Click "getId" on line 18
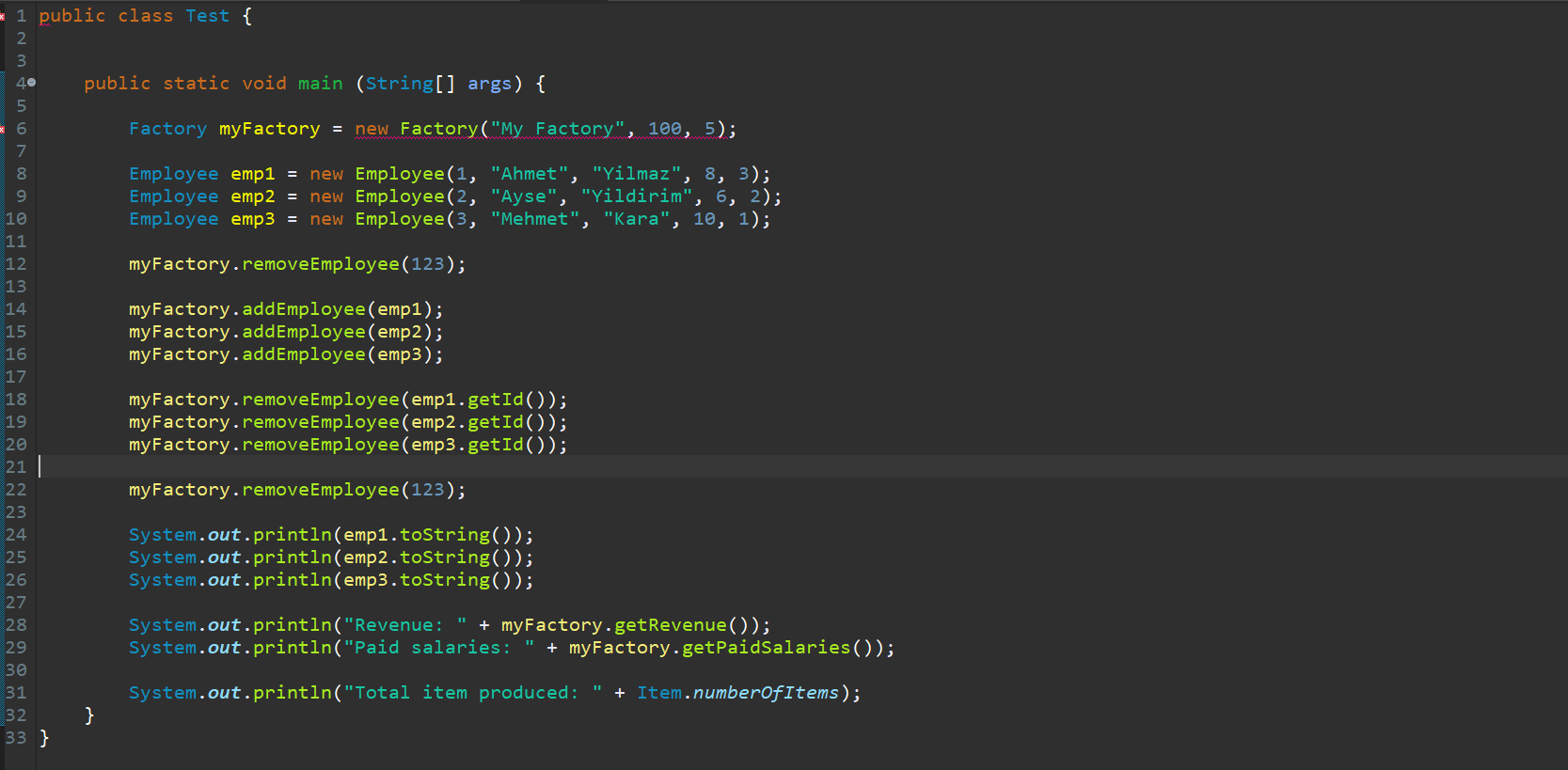Image resolution: width=1568 pixels, height=770 pixels. point(496,400)
